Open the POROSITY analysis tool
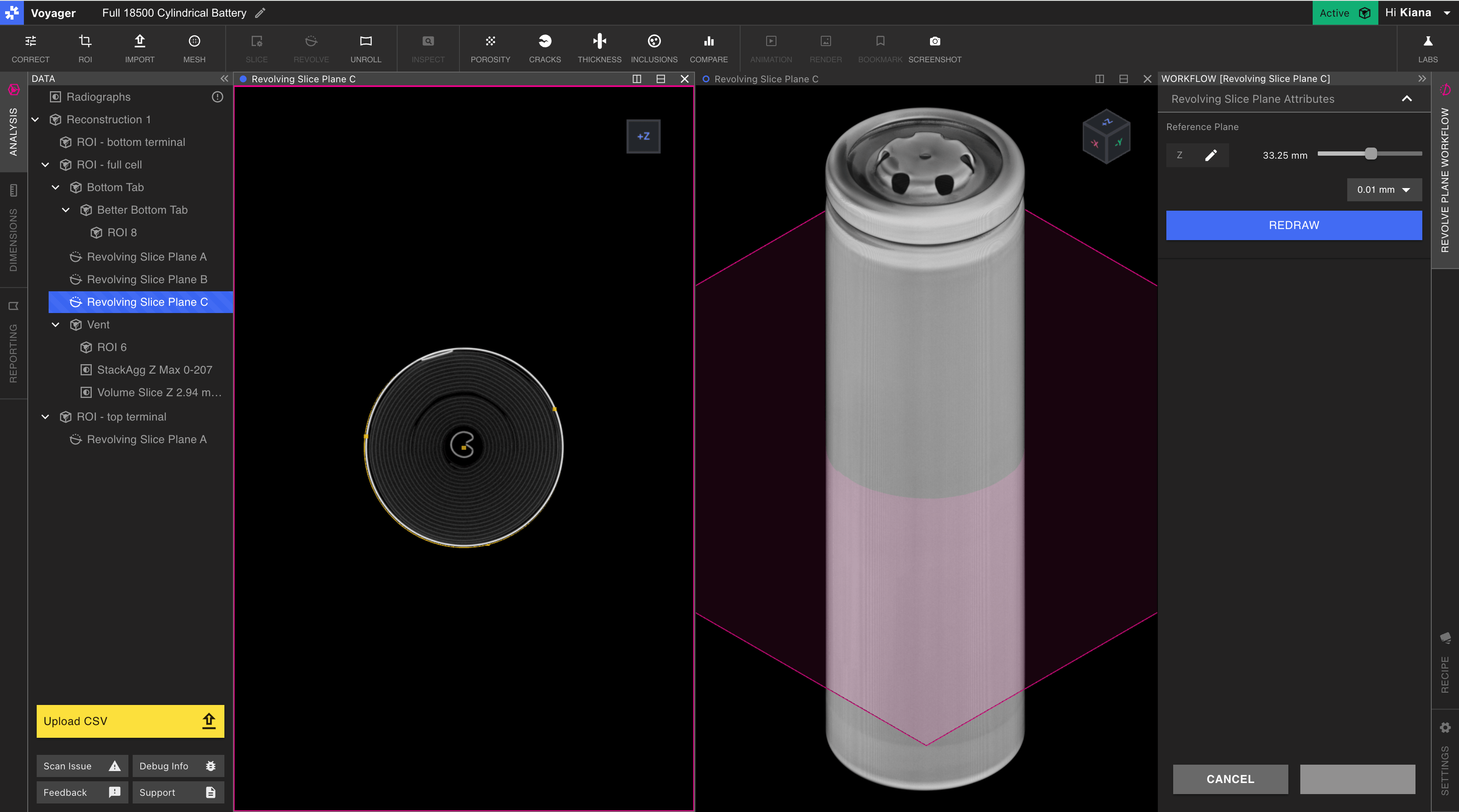1459x812 pixels. [491, 48]
